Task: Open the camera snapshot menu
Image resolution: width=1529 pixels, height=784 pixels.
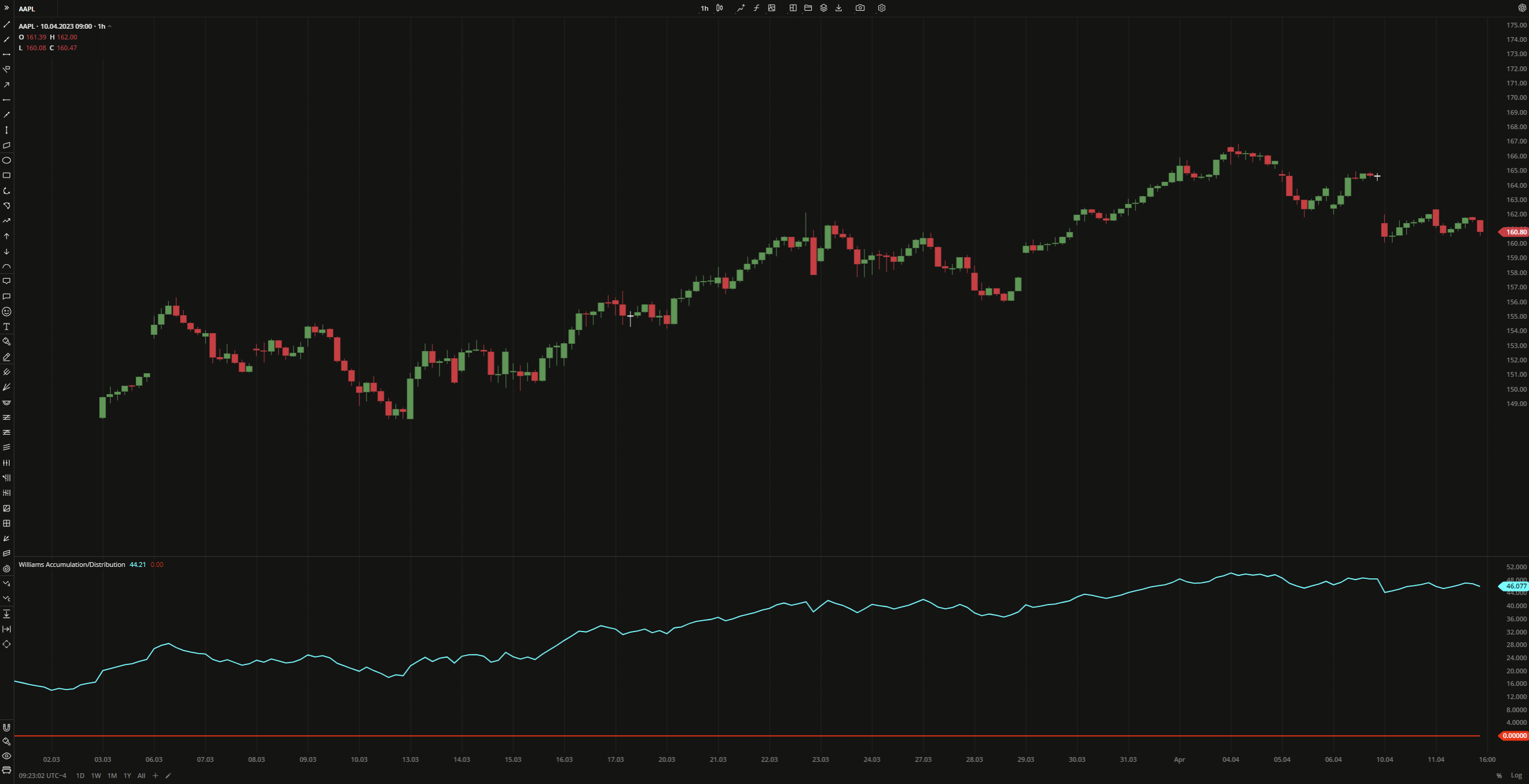Action: [860, 8]
